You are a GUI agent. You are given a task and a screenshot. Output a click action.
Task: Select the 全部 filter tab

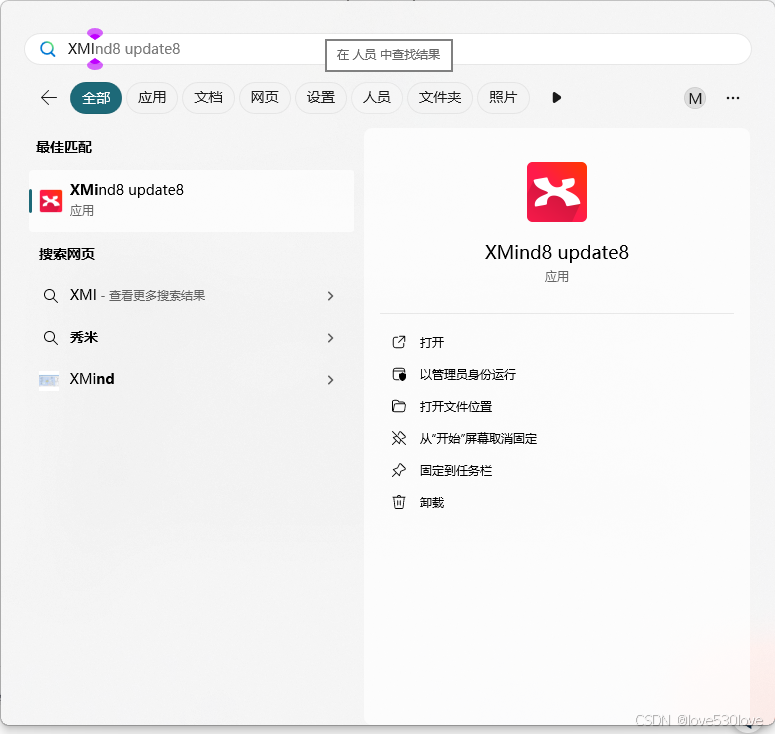point(96,98)
